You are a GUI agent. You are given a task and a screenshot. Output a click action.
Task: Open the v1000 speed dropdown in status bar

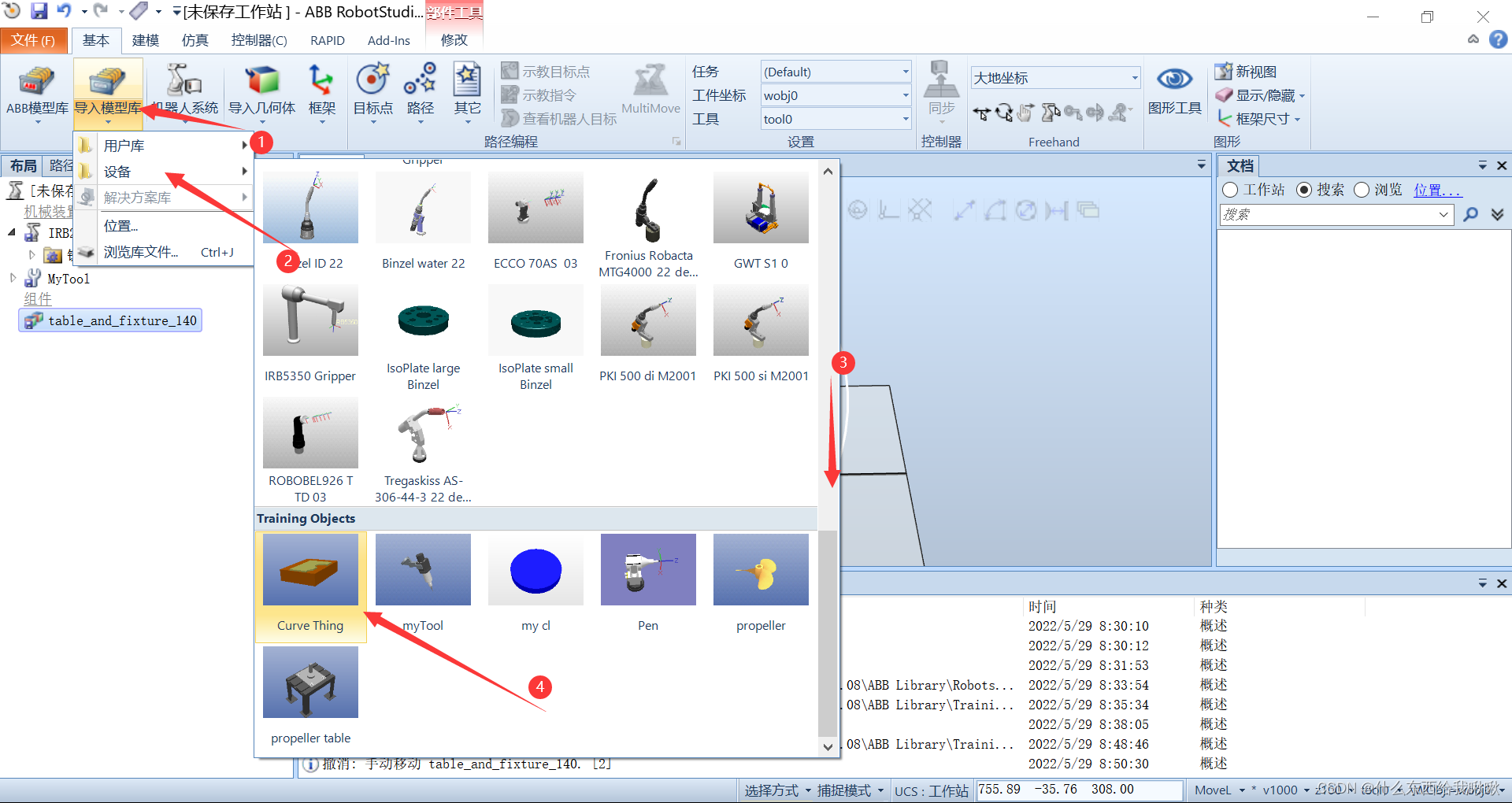tap(1285, 790)
